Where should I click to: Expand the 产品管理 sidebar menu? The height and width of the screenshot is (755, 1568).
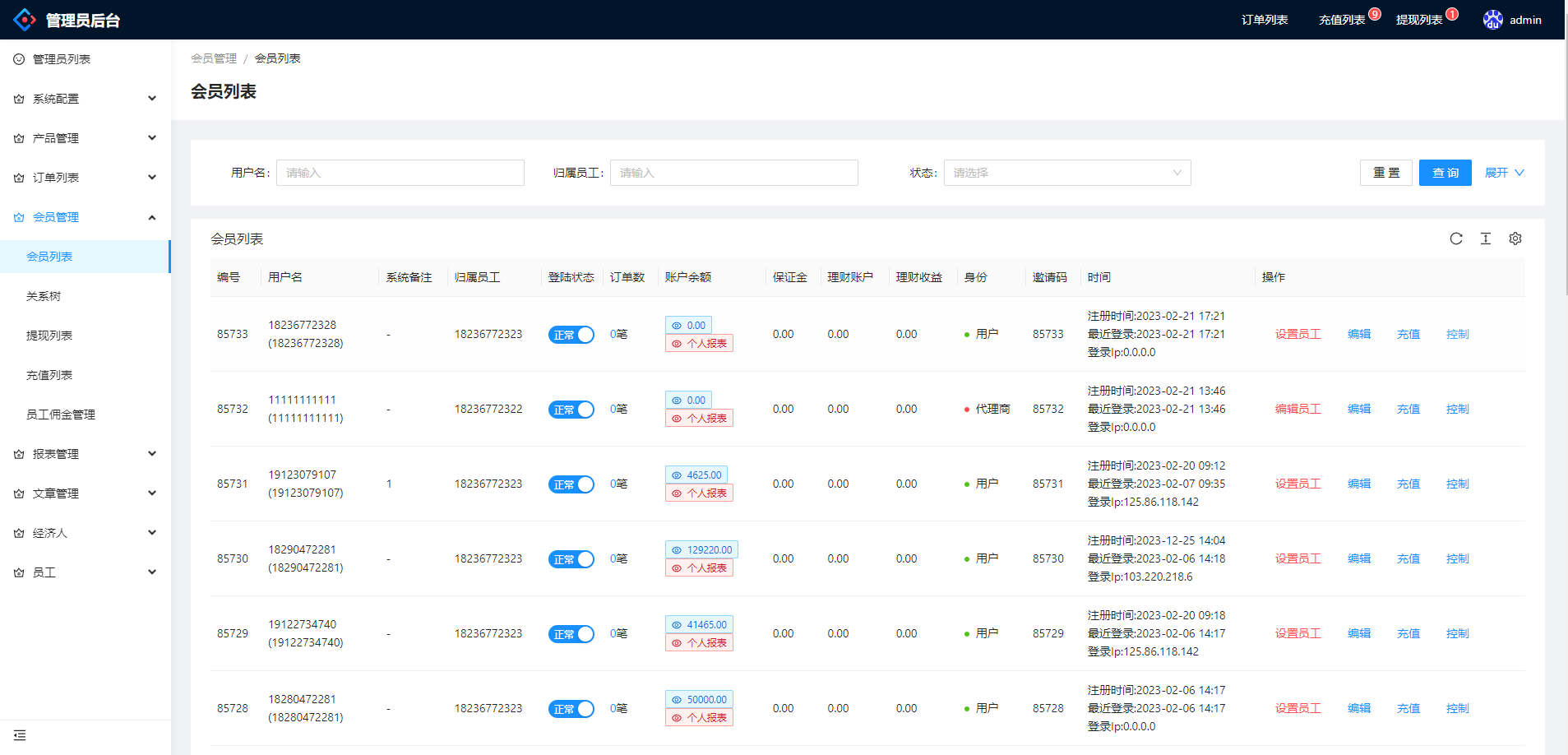[55, 137]
